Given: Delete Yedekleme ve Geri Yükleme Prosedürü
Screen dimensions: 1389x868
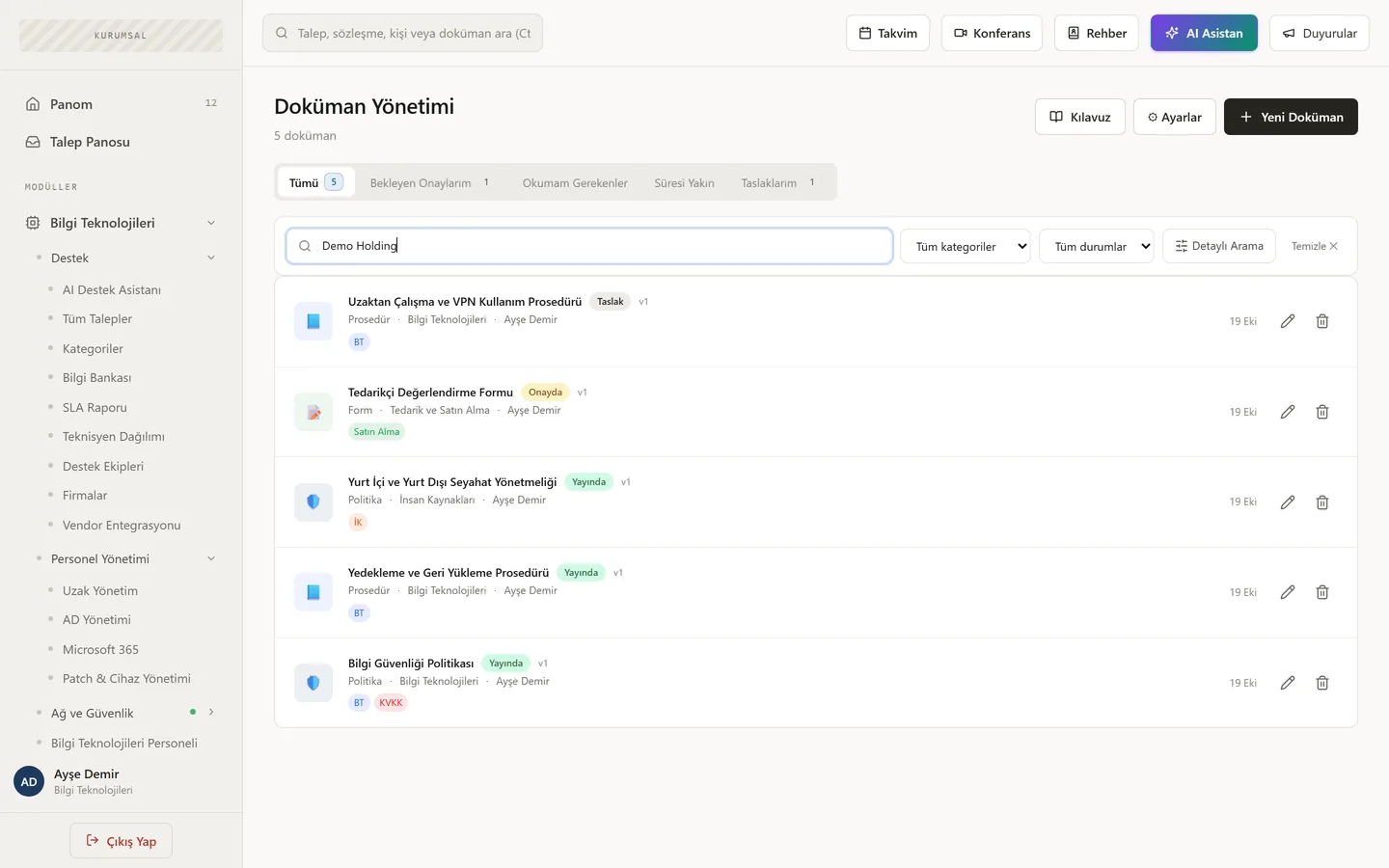Looking at the screenshot, I should [1322, 592].
